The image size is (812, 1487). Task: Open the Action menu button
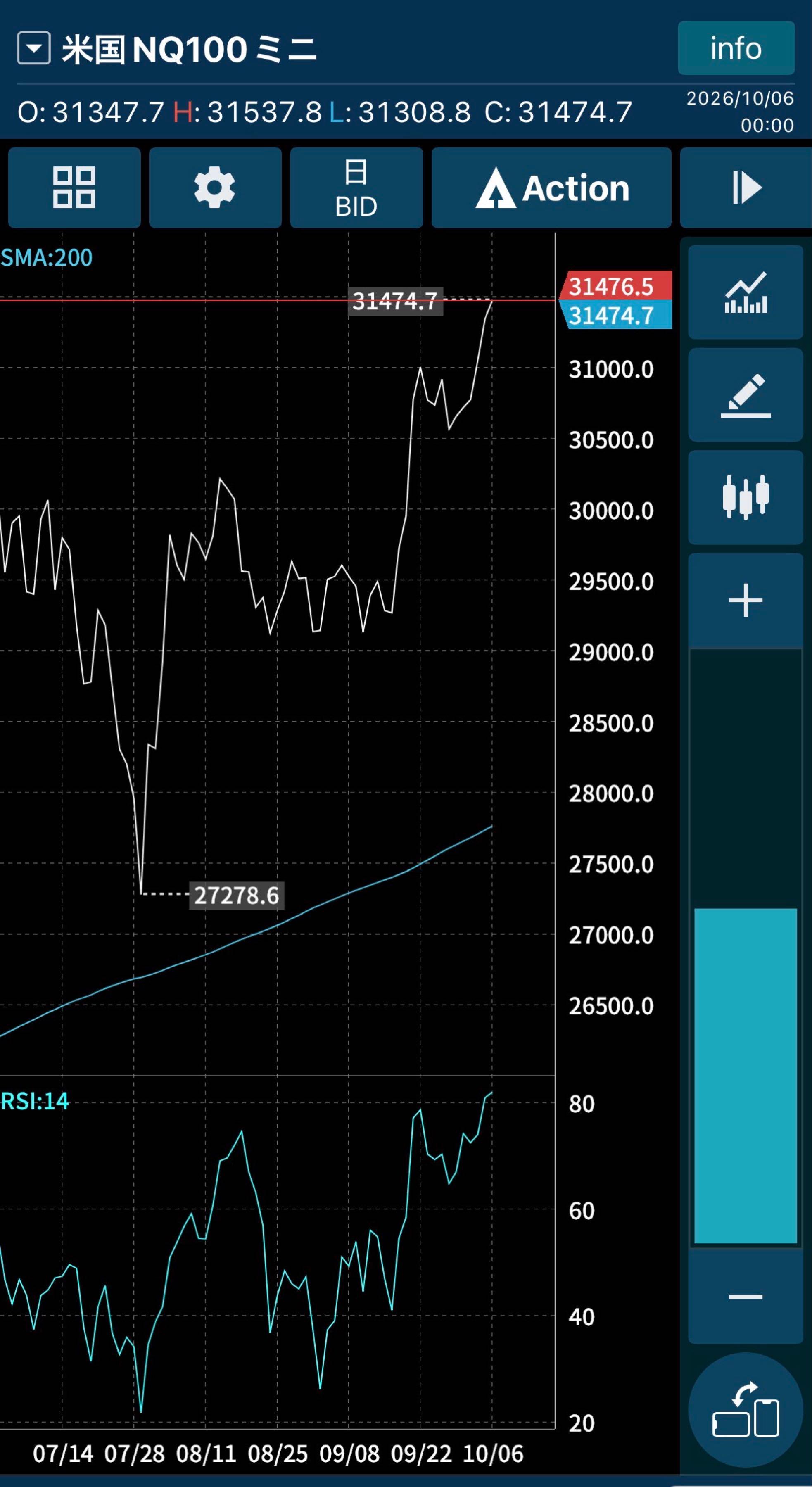pyautogui.click(x=551, y=187)
